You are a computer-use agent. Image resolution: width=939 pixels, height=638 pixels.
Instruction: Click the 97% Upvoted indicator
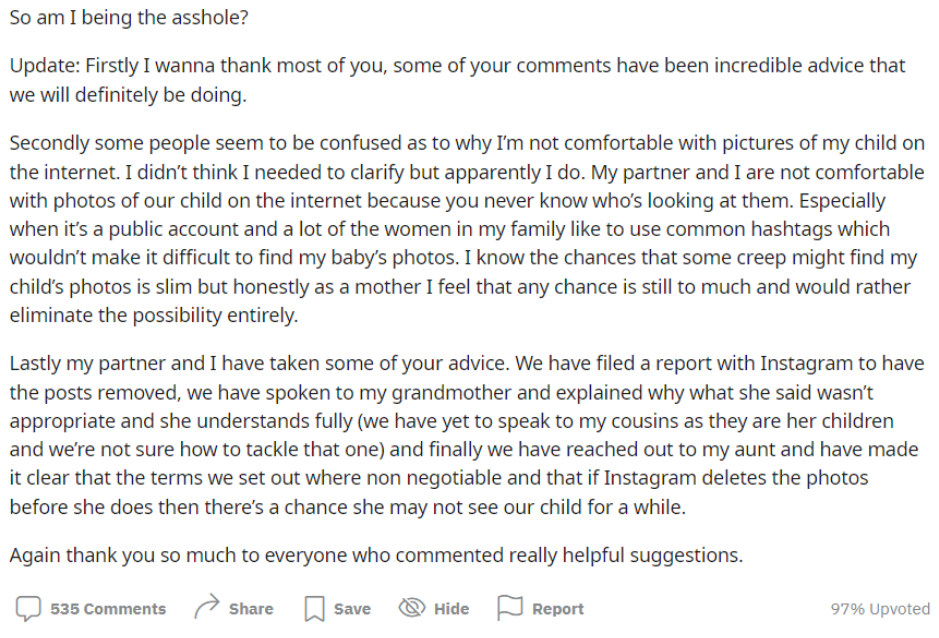click(x=880, y=609)
